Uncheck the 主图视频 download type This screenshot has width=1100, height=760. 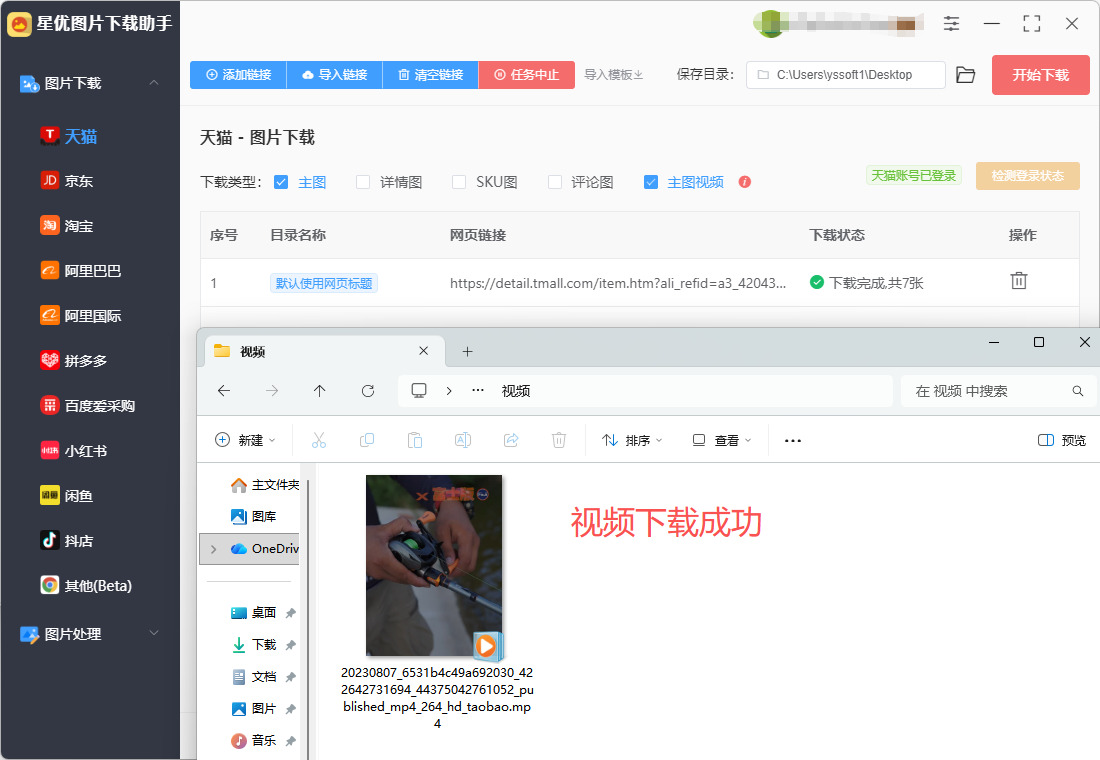(651, 182)
